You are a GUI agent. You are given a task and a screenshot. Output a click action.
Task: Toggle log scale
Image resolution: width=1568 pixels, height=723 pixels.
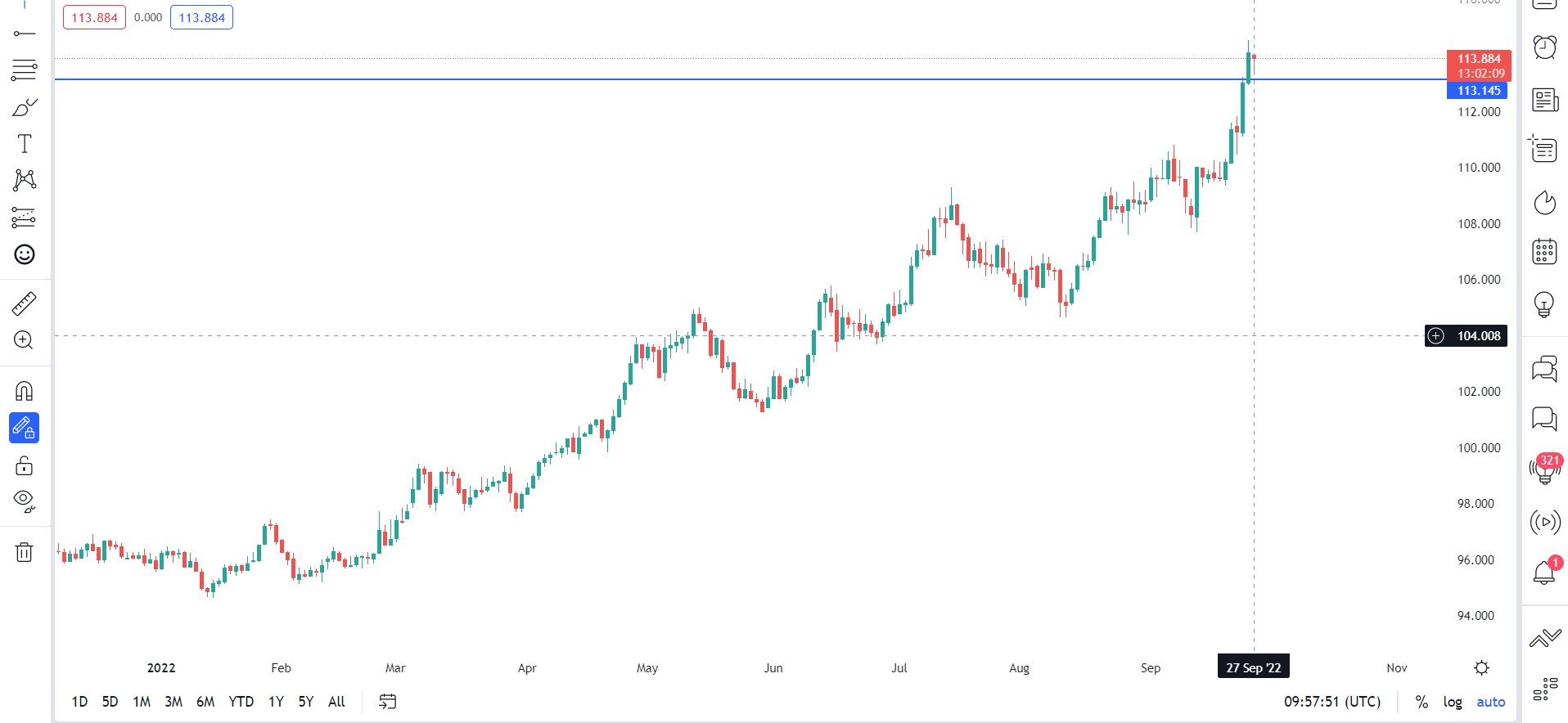[1453, 702]
